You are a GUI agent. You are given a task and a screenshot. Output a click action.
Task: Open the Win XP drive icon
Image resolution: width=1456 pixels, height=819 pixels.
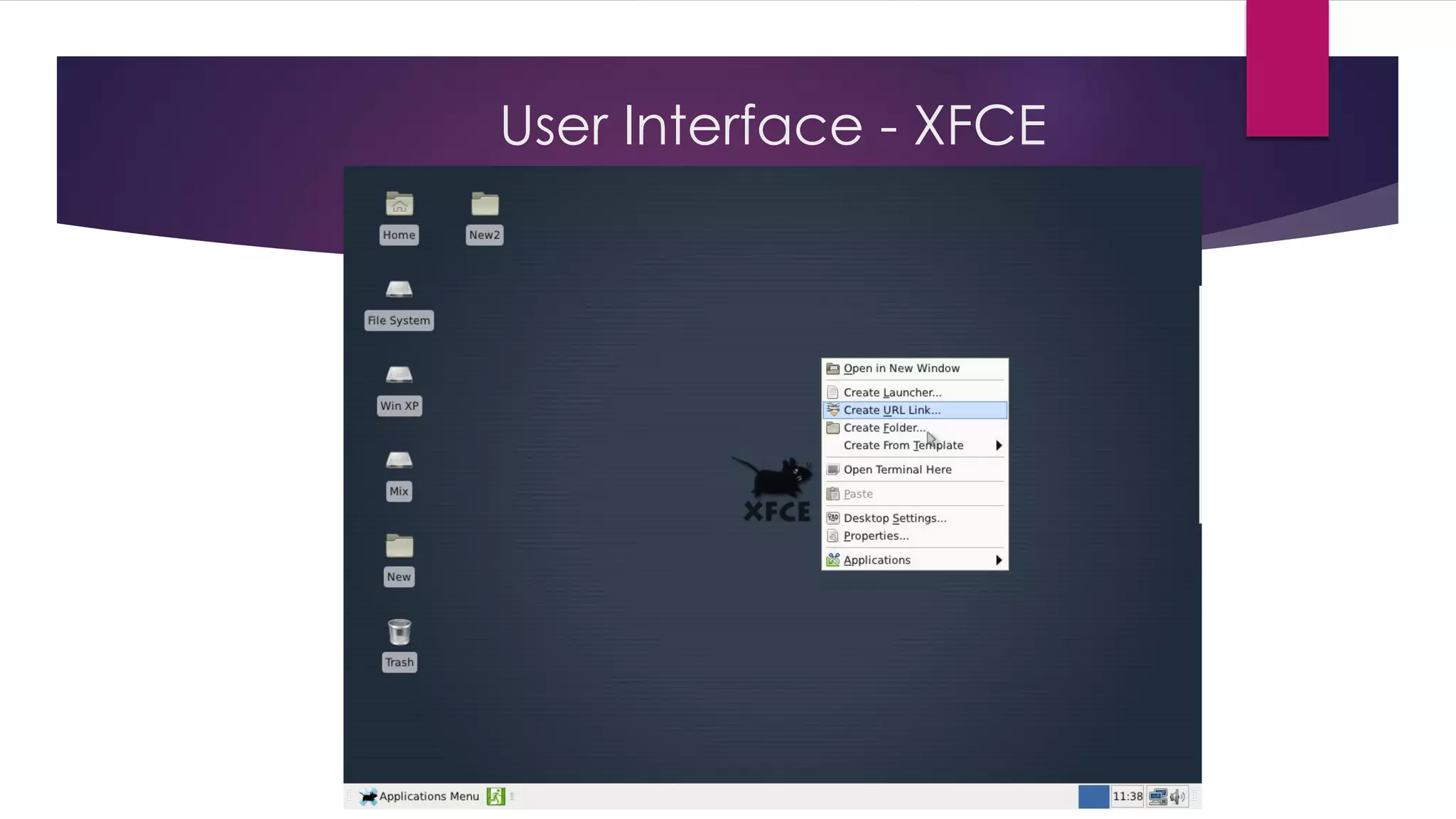[x=399, y=375]
